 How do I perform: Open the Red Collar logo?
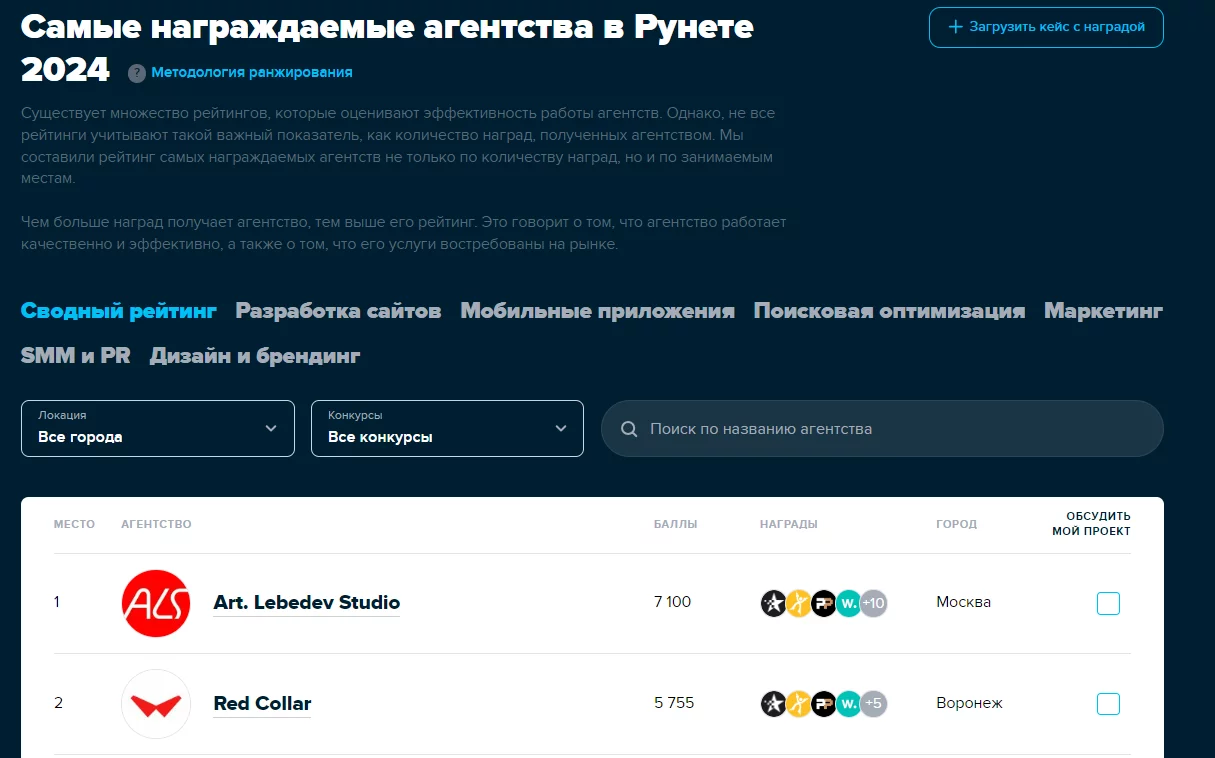pyautogui.click(x=156, y=704)
